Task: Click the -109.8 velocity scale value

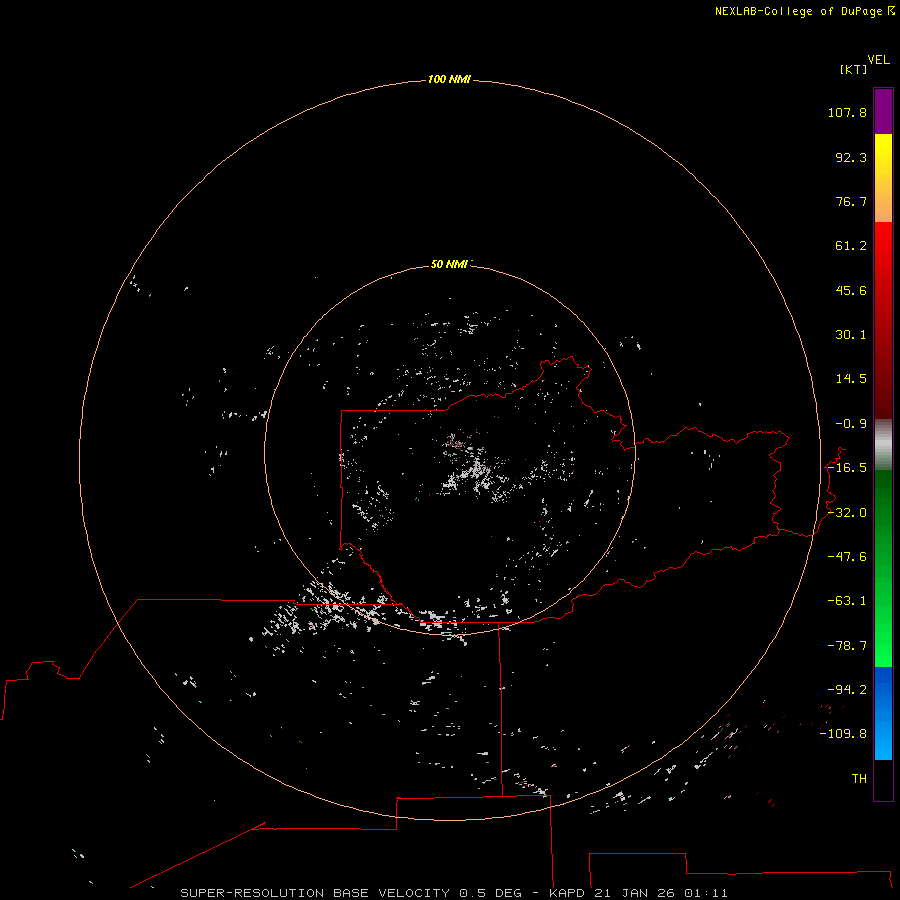Action: click(843, 734)
